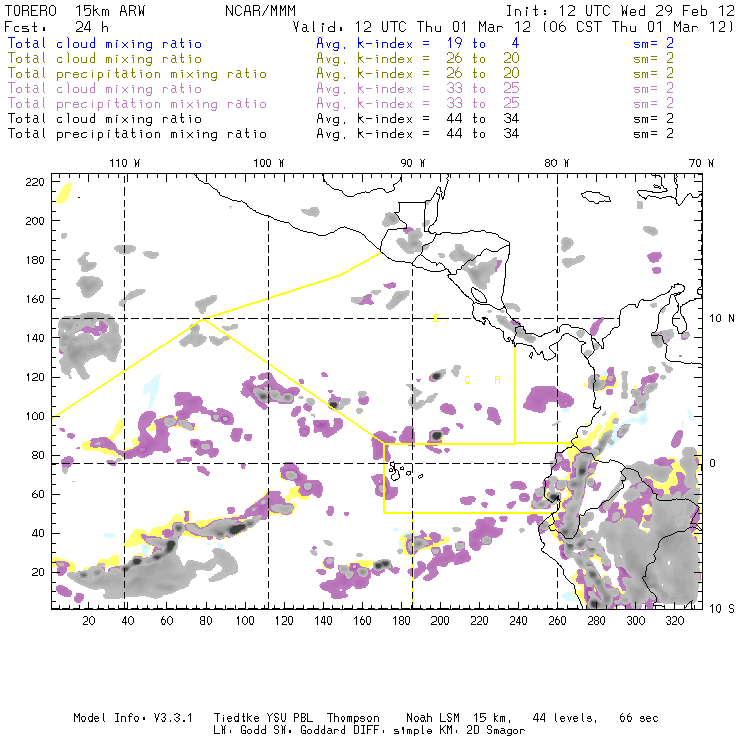
Task: Click the blue 'Avg. k-index = 19 to 4' text
Action: pyautogui.click(x=418, y=44)
